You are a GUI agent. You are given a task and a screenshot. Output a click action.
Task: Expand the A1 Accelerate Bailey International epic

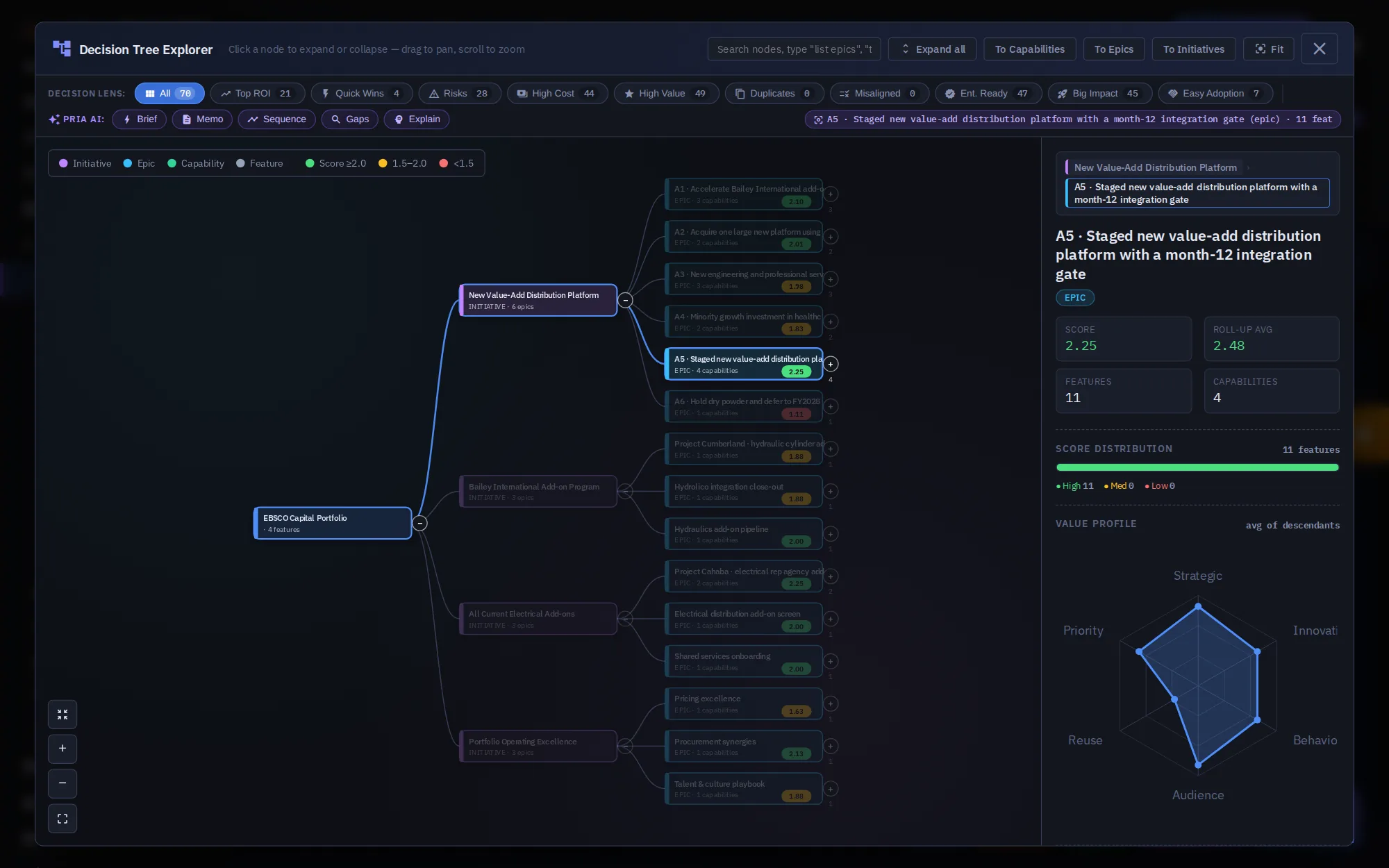[831, 194]
